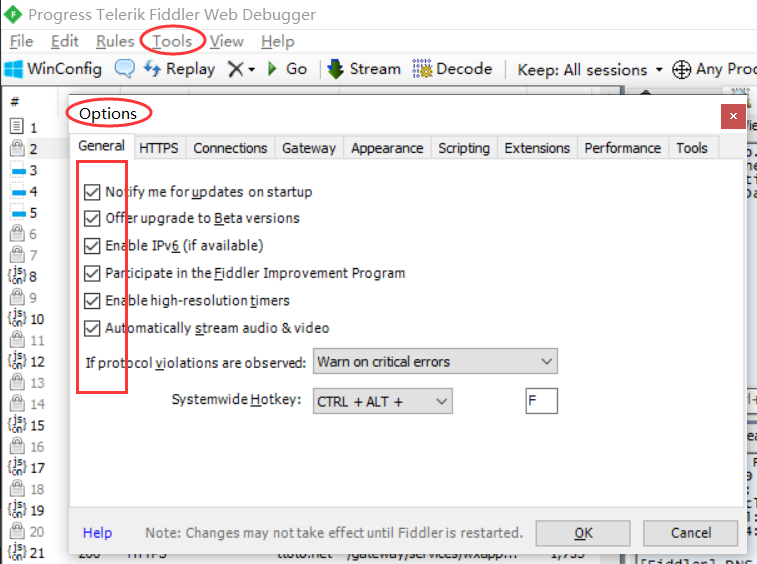Open the CTRL + ALT + hotkey dropdown
The height and width of the screenshot is (564, 757).
382,401
